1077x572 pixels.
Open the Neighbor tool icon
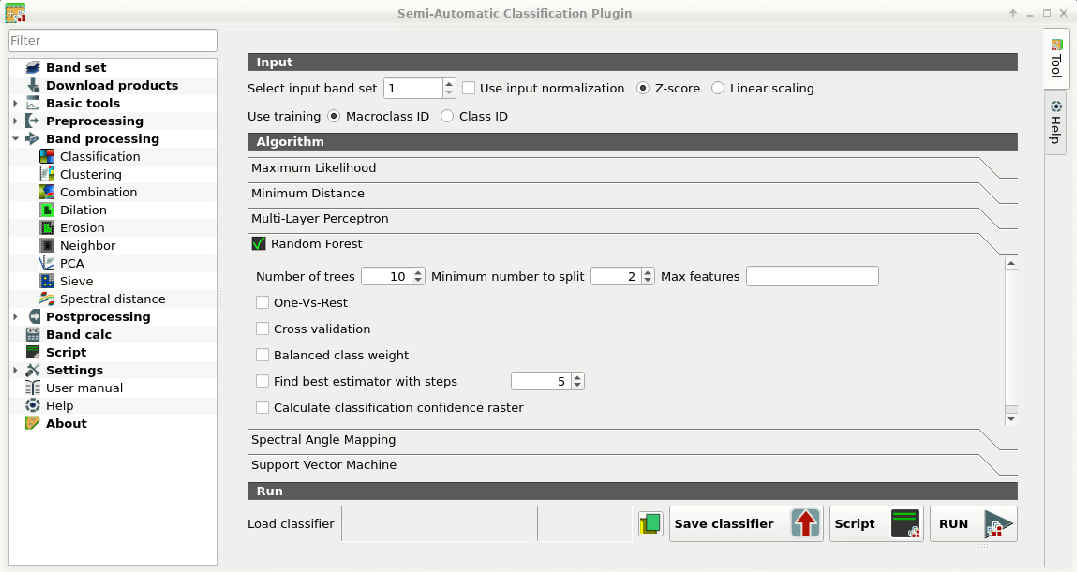click(46, 246)
